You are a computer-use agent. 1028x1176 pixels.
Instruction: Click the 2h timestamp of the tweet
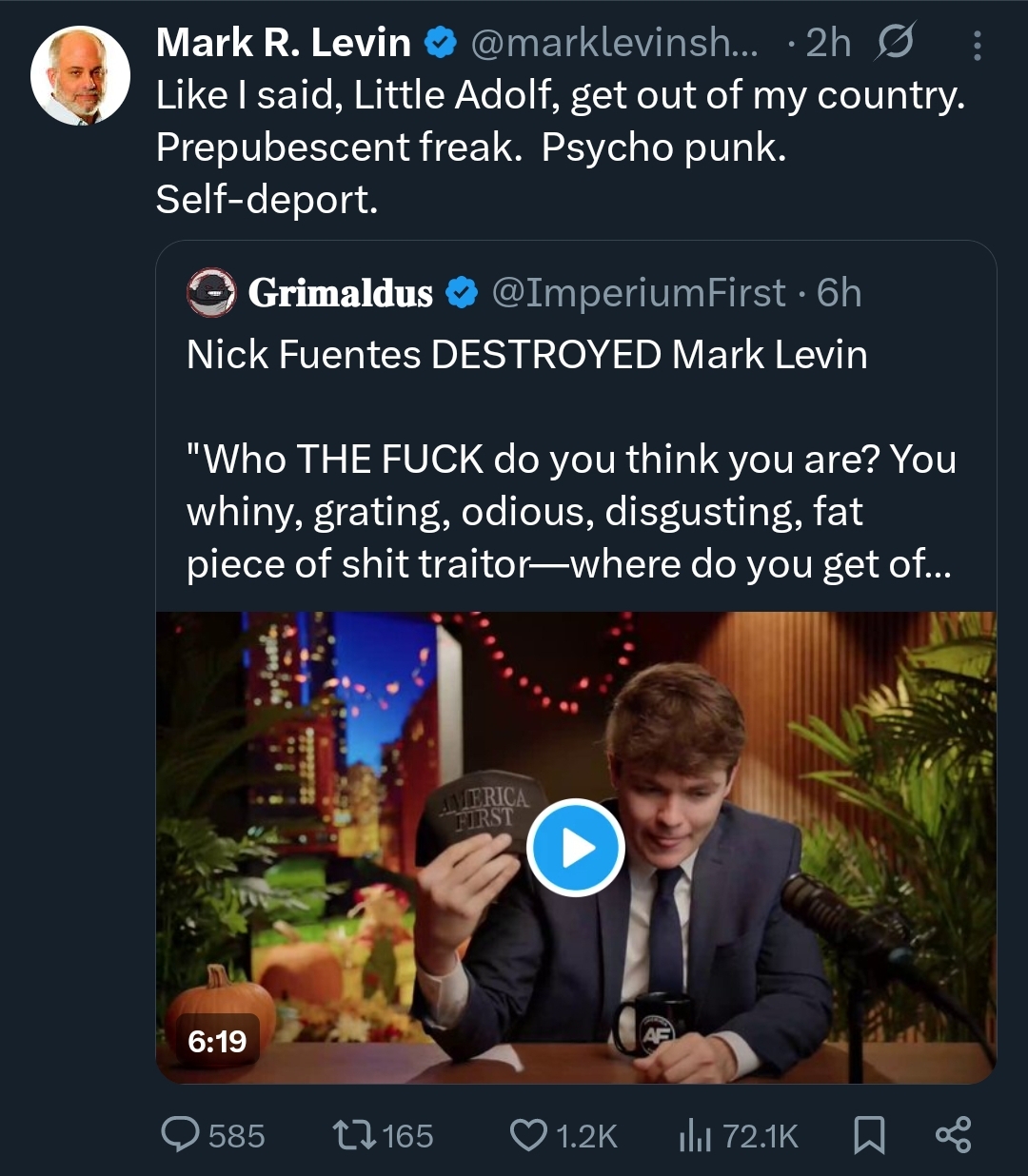(x=827, y=43)
